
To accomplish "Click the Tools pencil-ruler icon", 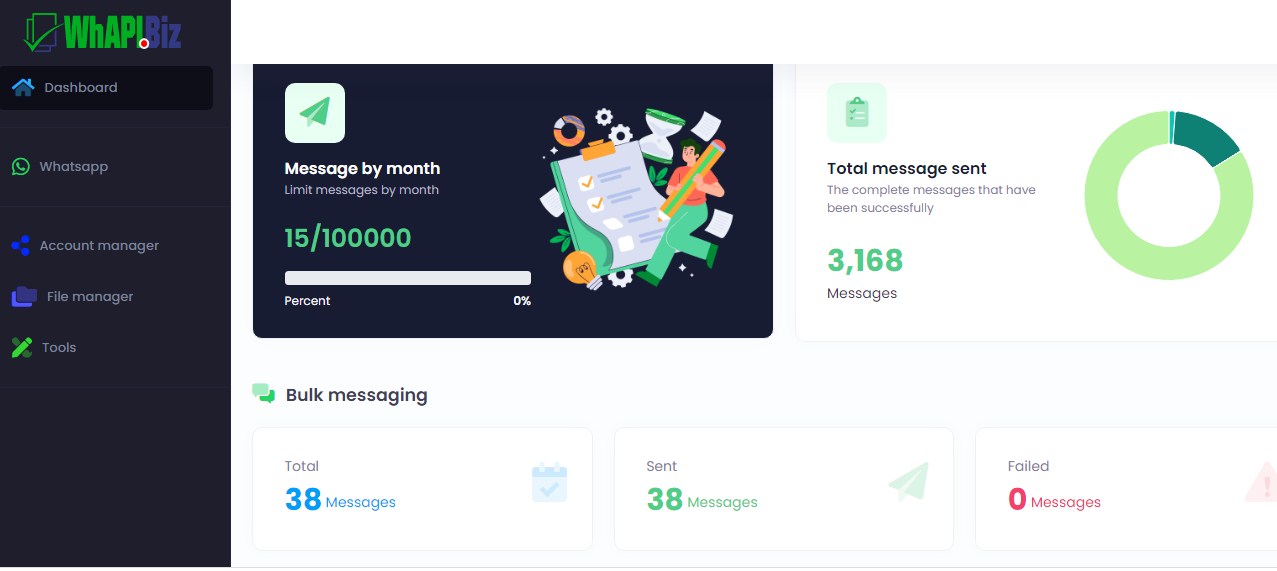I will coord(22,347).
